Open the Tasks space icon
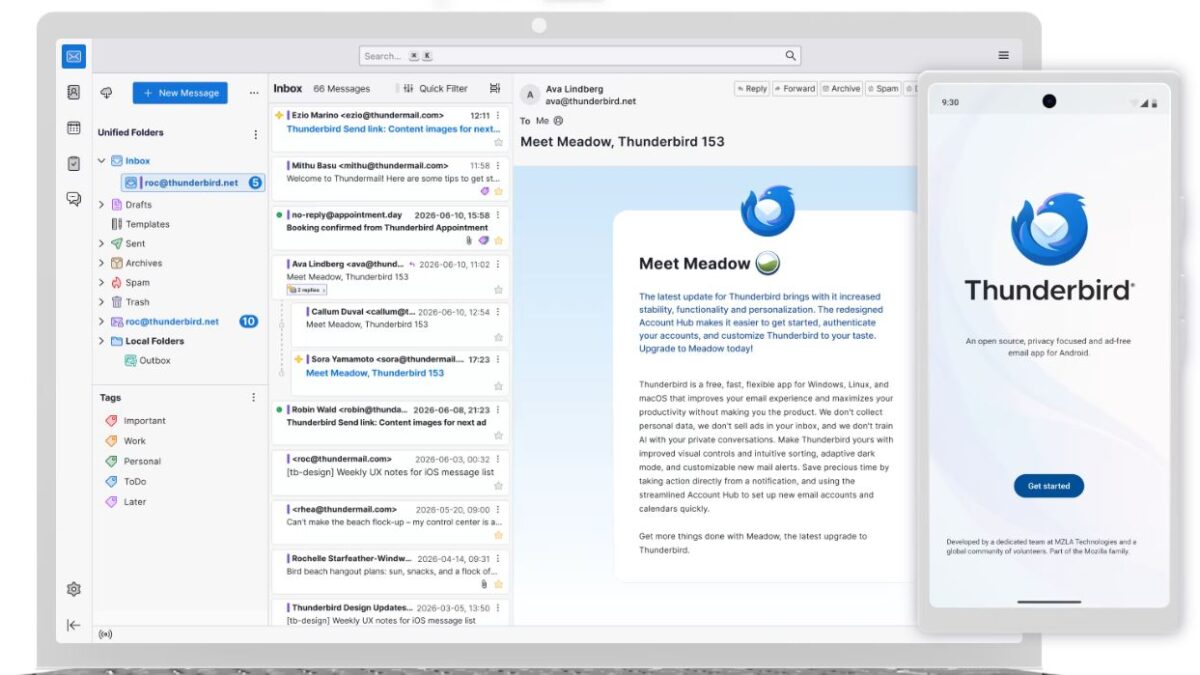Image resolution: width=1200 pixels, height=675 pixels. (x=73, y=163)
